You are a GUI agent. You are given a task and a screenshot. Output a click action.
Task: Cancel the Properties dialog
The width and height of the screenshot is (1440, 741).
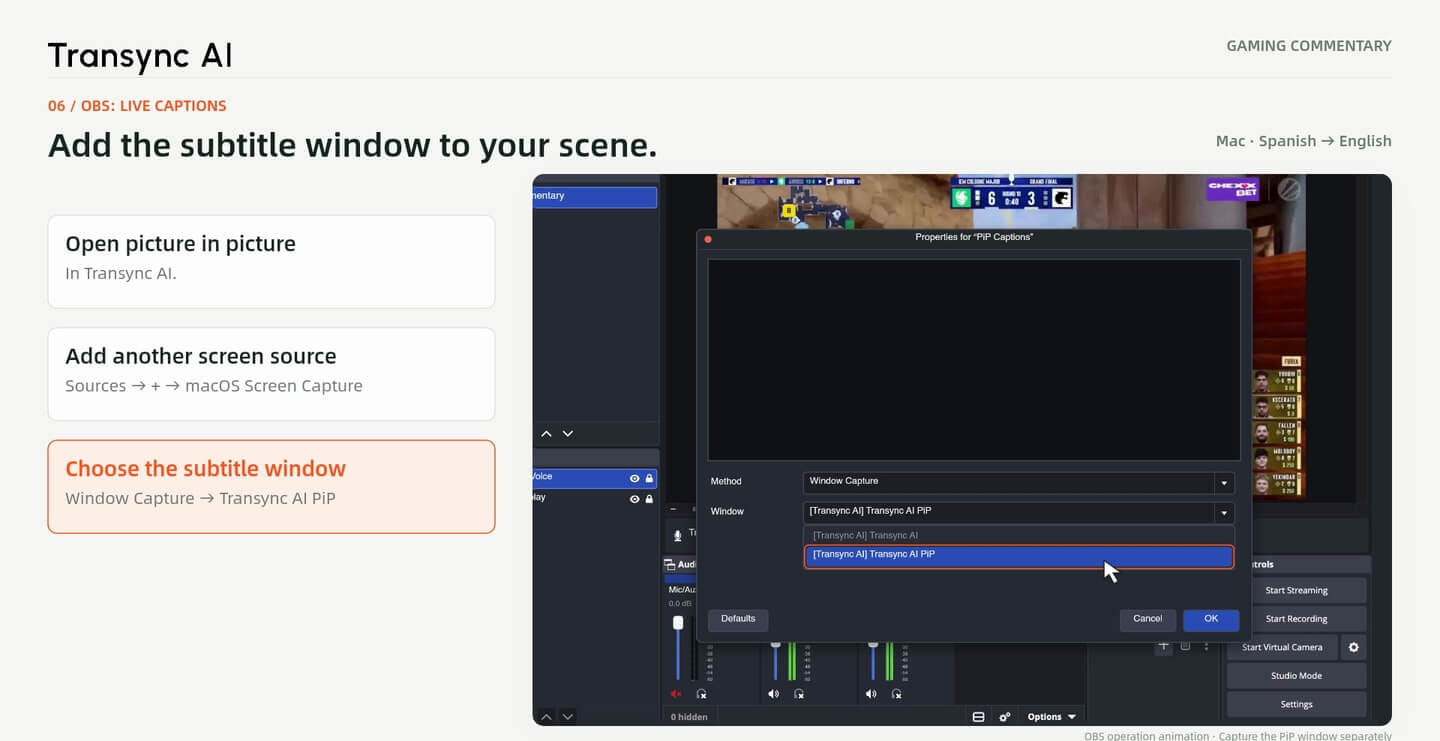tap(1148, 619)
